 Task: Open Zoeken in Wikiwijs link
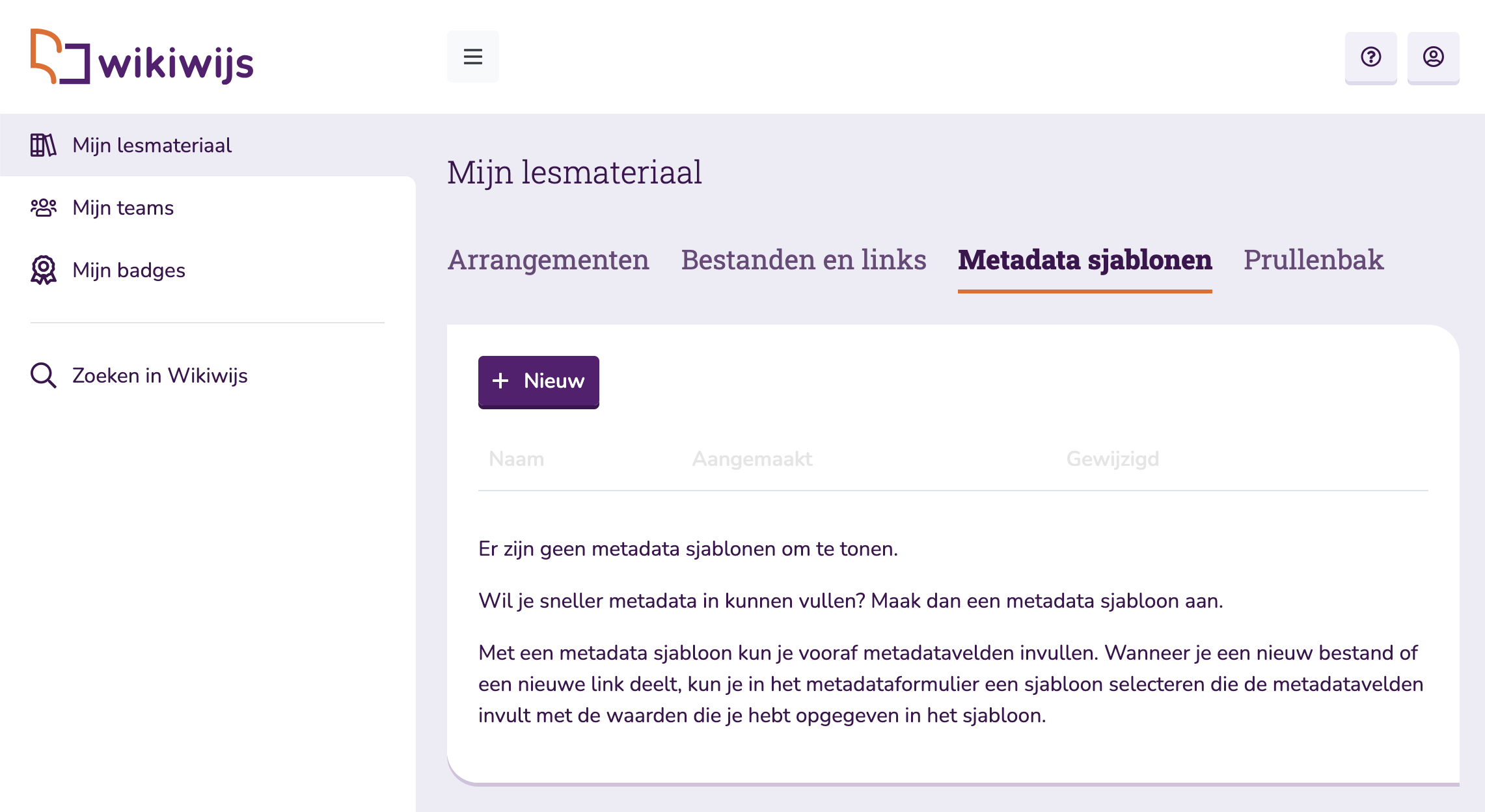159,375
